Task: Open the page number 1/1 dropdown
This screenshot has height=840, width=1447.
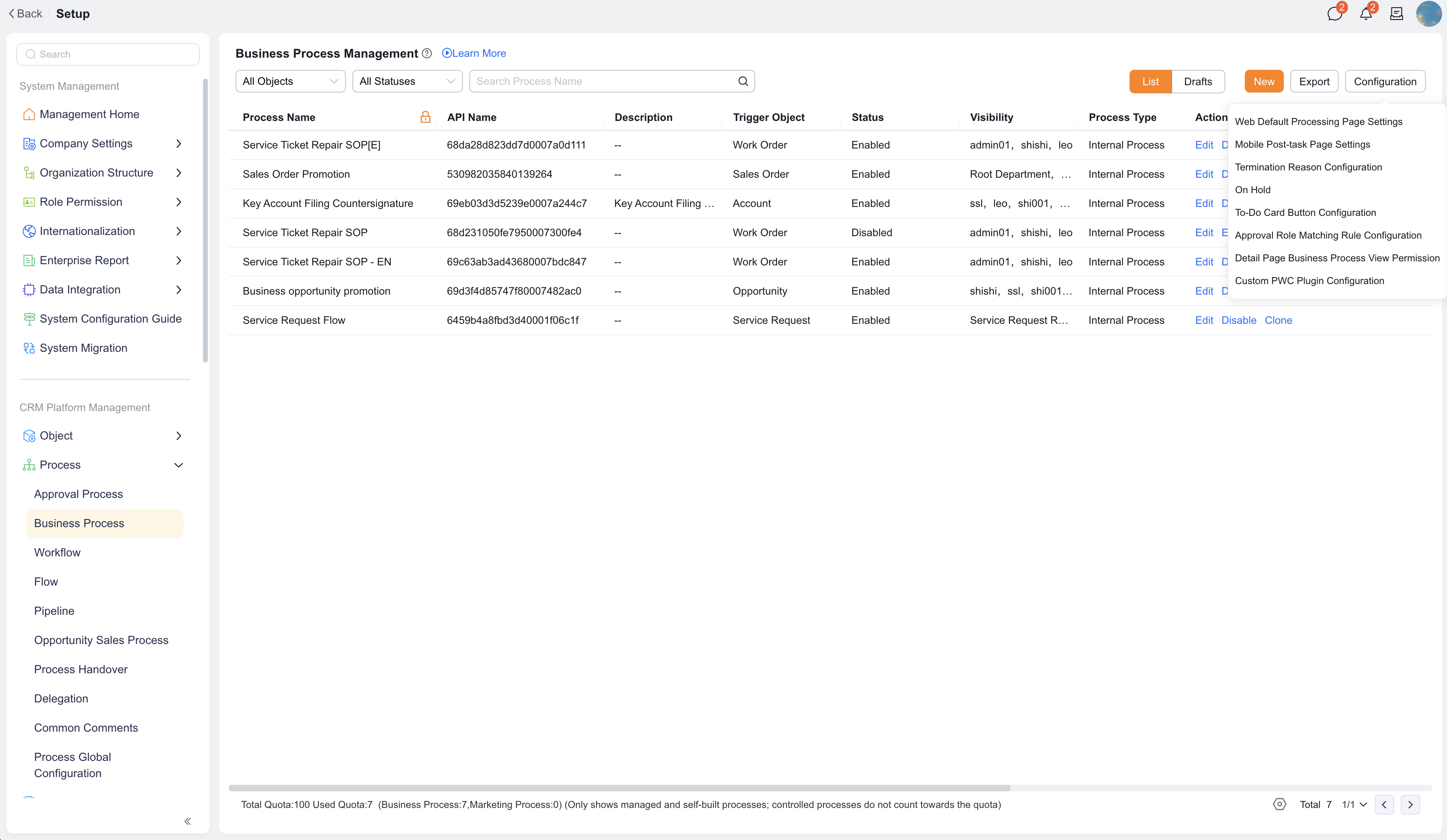Action: [1354, 804]
